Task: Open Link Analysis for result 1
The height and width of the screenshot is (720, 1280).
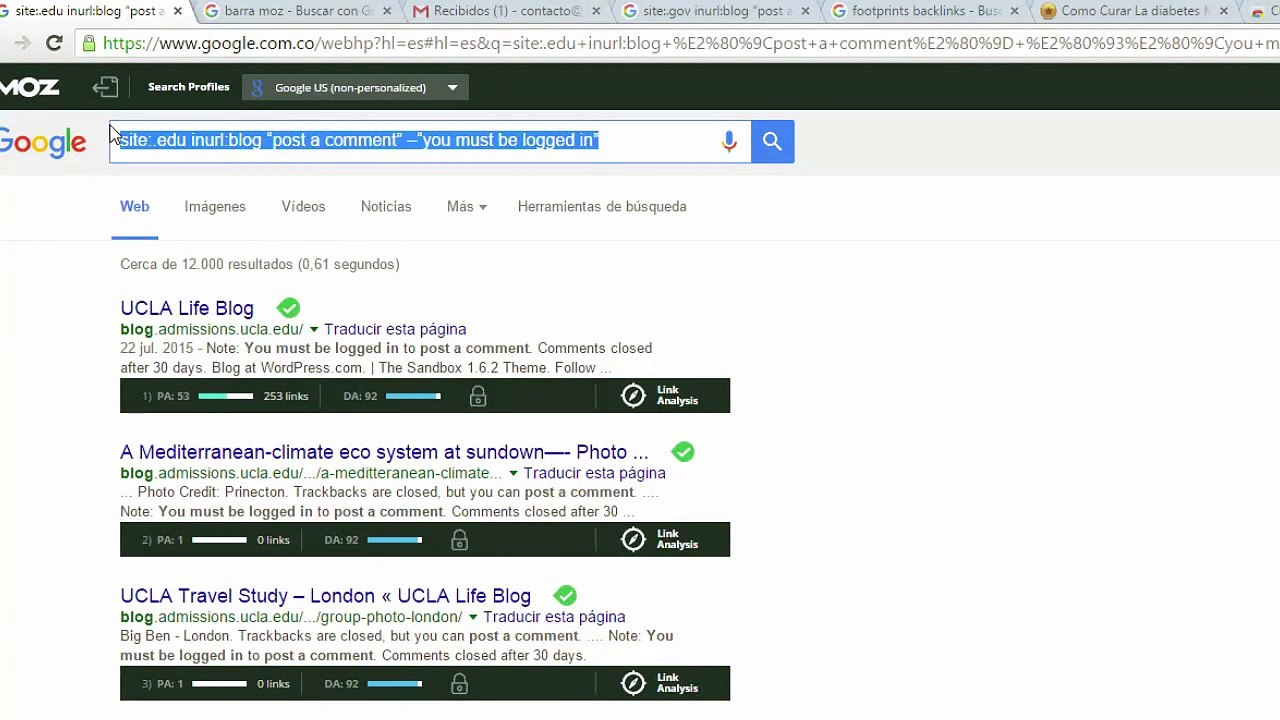Action: pyautogui.click(x=660, y=396)
